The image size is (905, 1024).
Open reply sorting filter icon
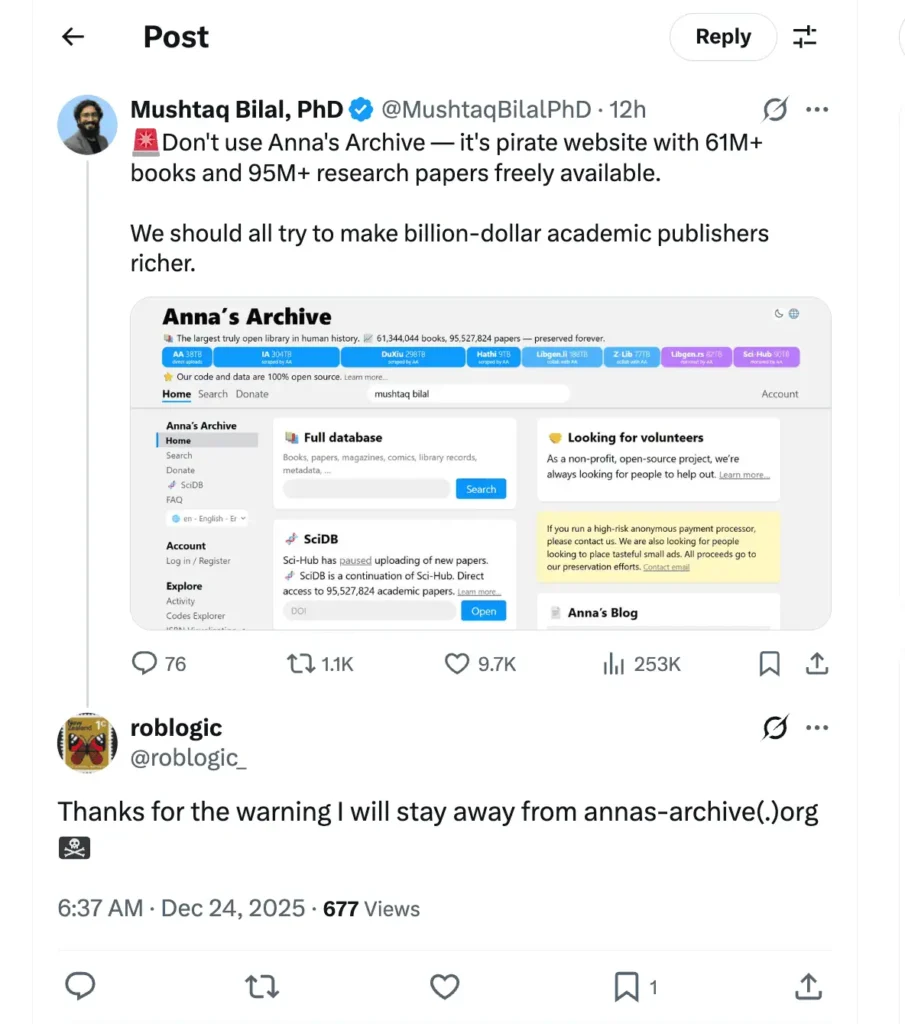coord(805,38)
